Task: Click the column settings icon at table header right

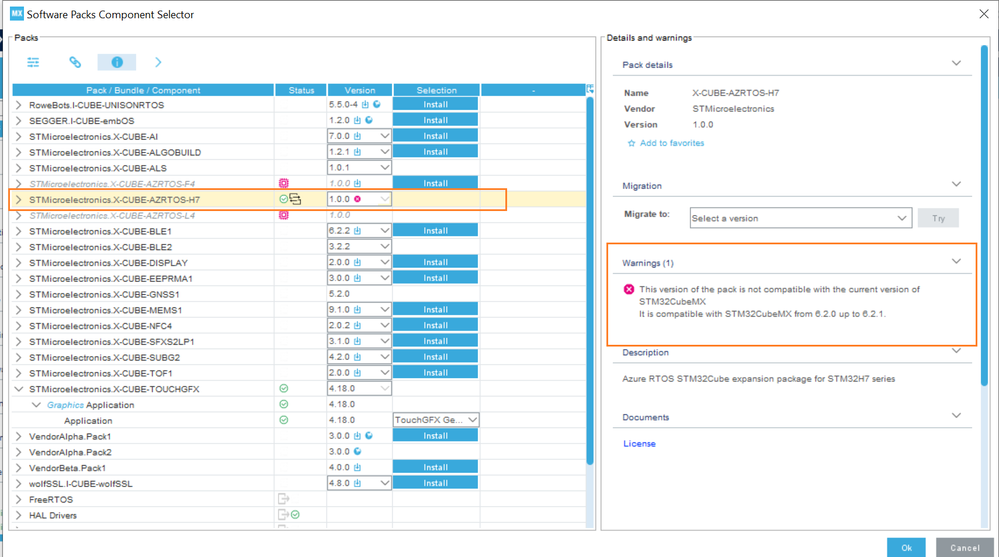Action: pos(590,90)
